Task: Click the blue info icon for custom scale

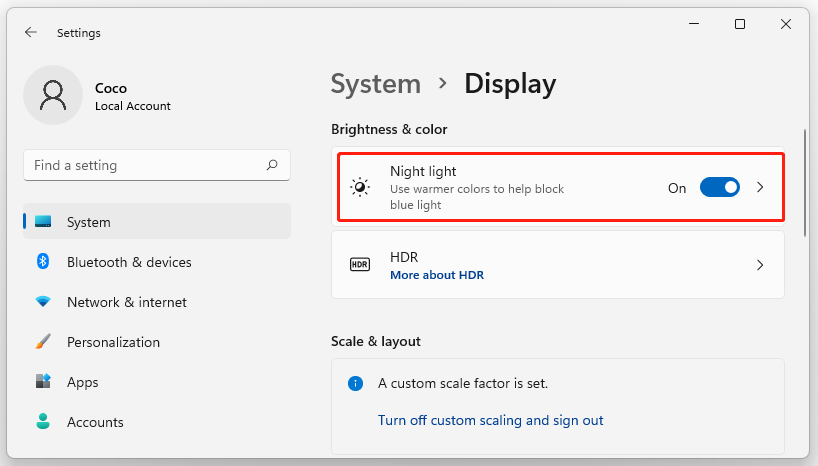Action: 355,384
